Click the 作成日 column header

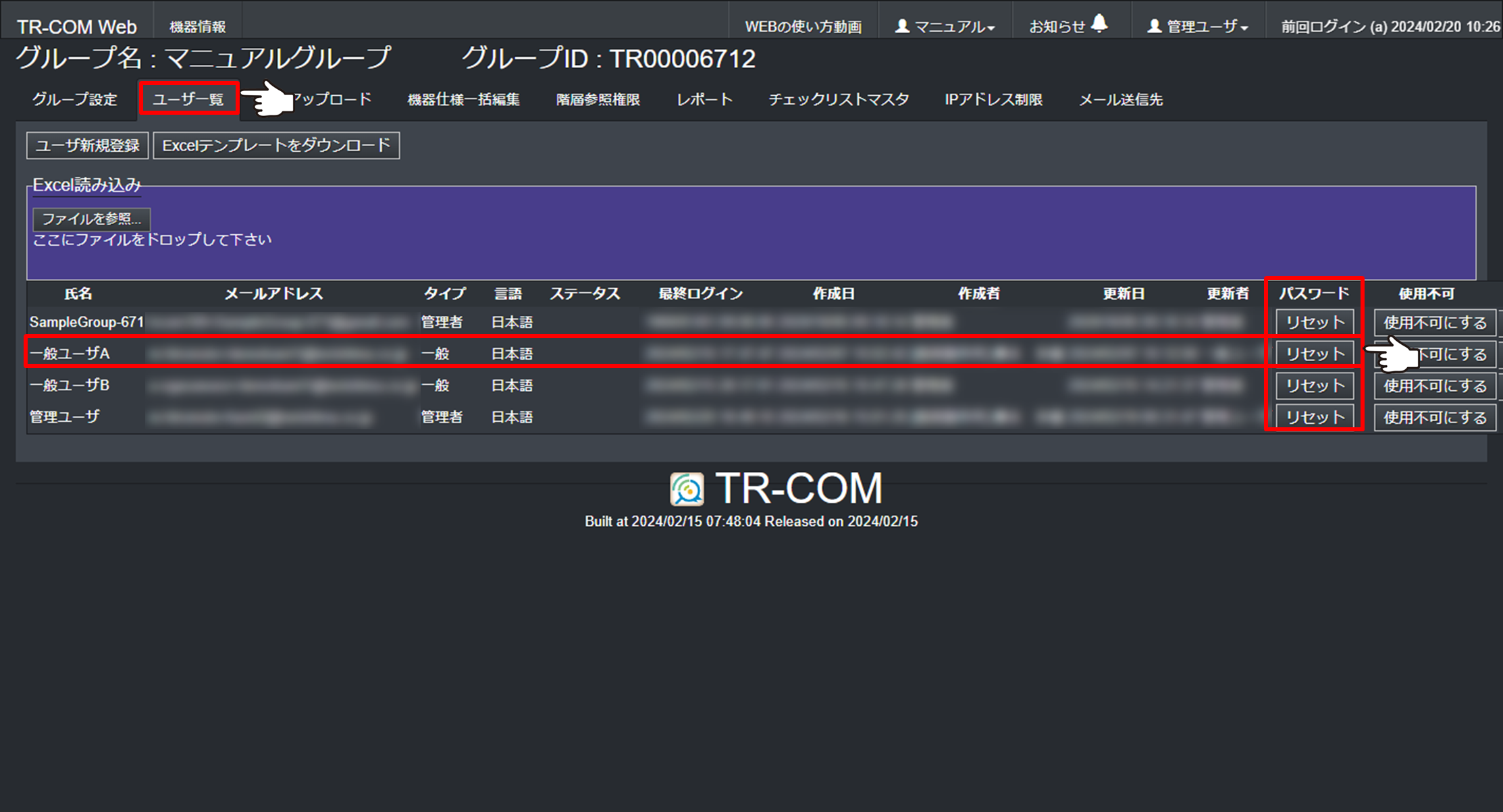tap(834, 294)
